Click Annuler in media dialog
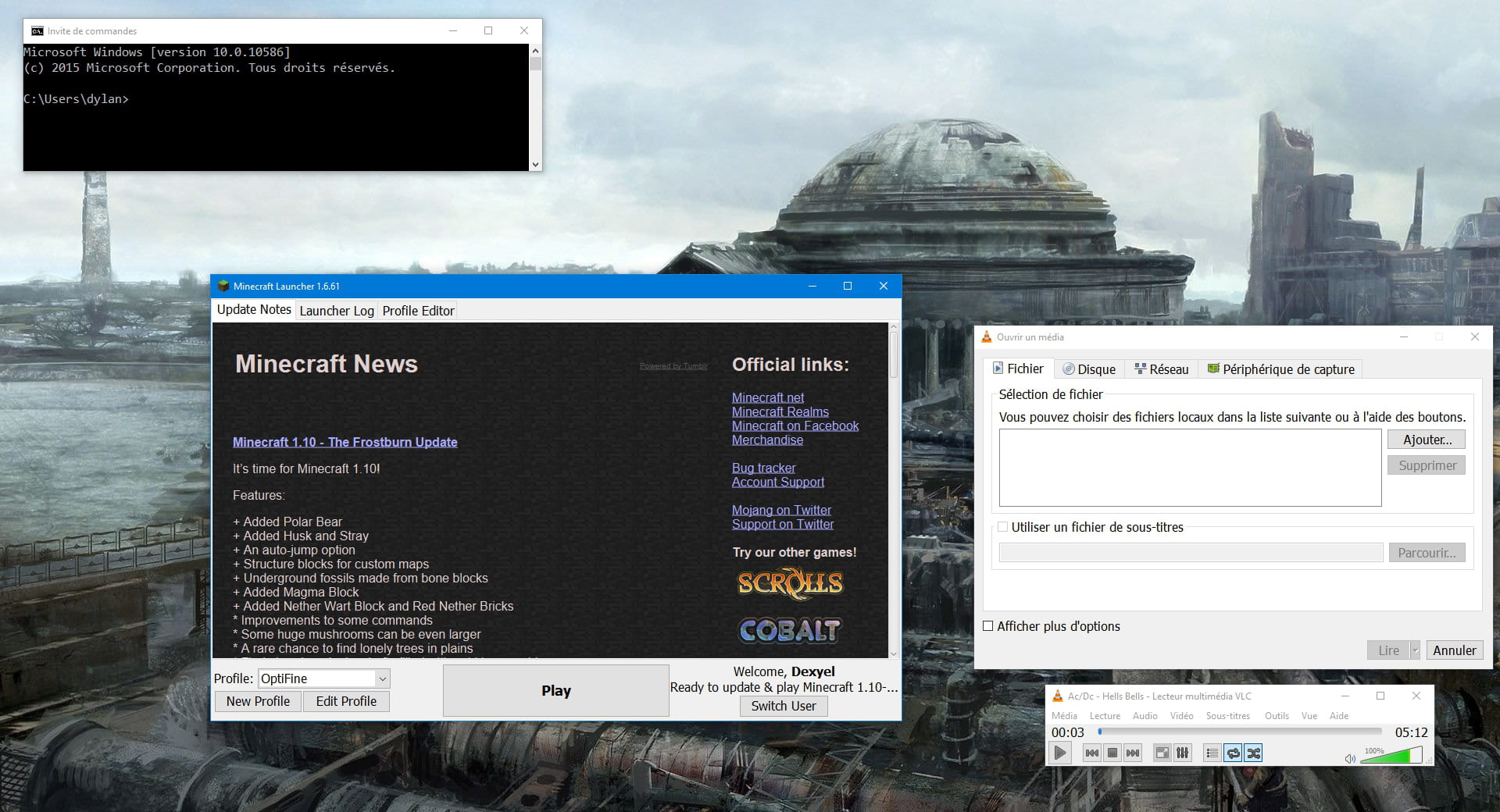1500x812 pixels. (x=1454, y=650)
